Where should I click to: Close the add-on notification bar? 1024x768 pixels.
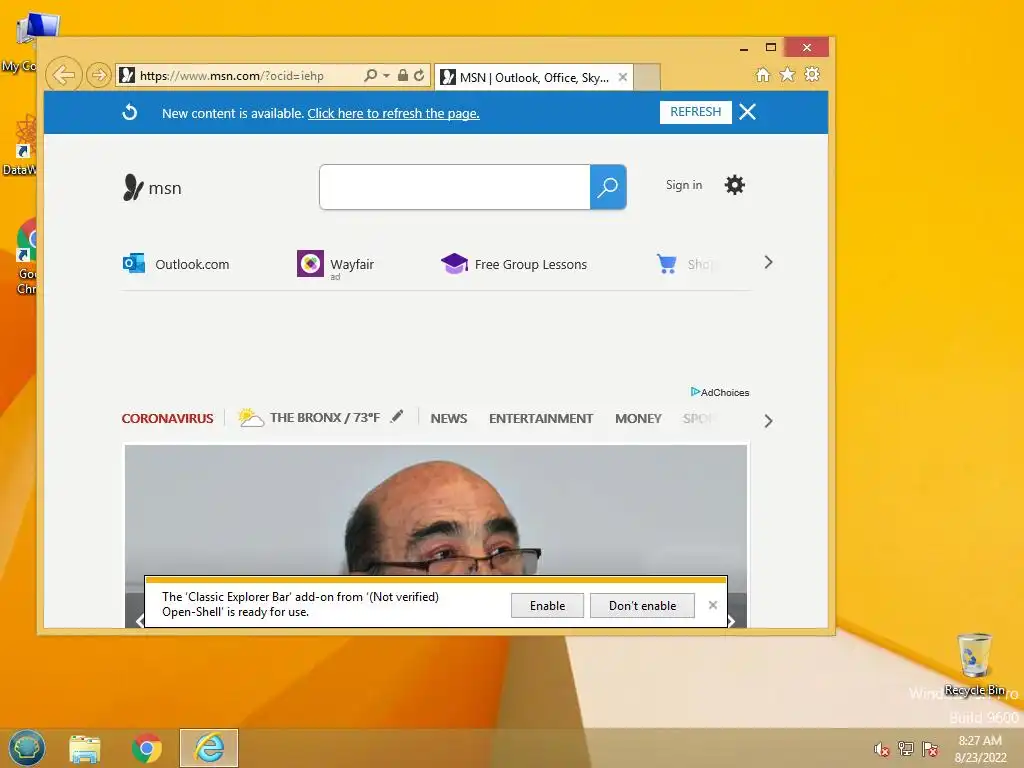[x=713, y=605]
